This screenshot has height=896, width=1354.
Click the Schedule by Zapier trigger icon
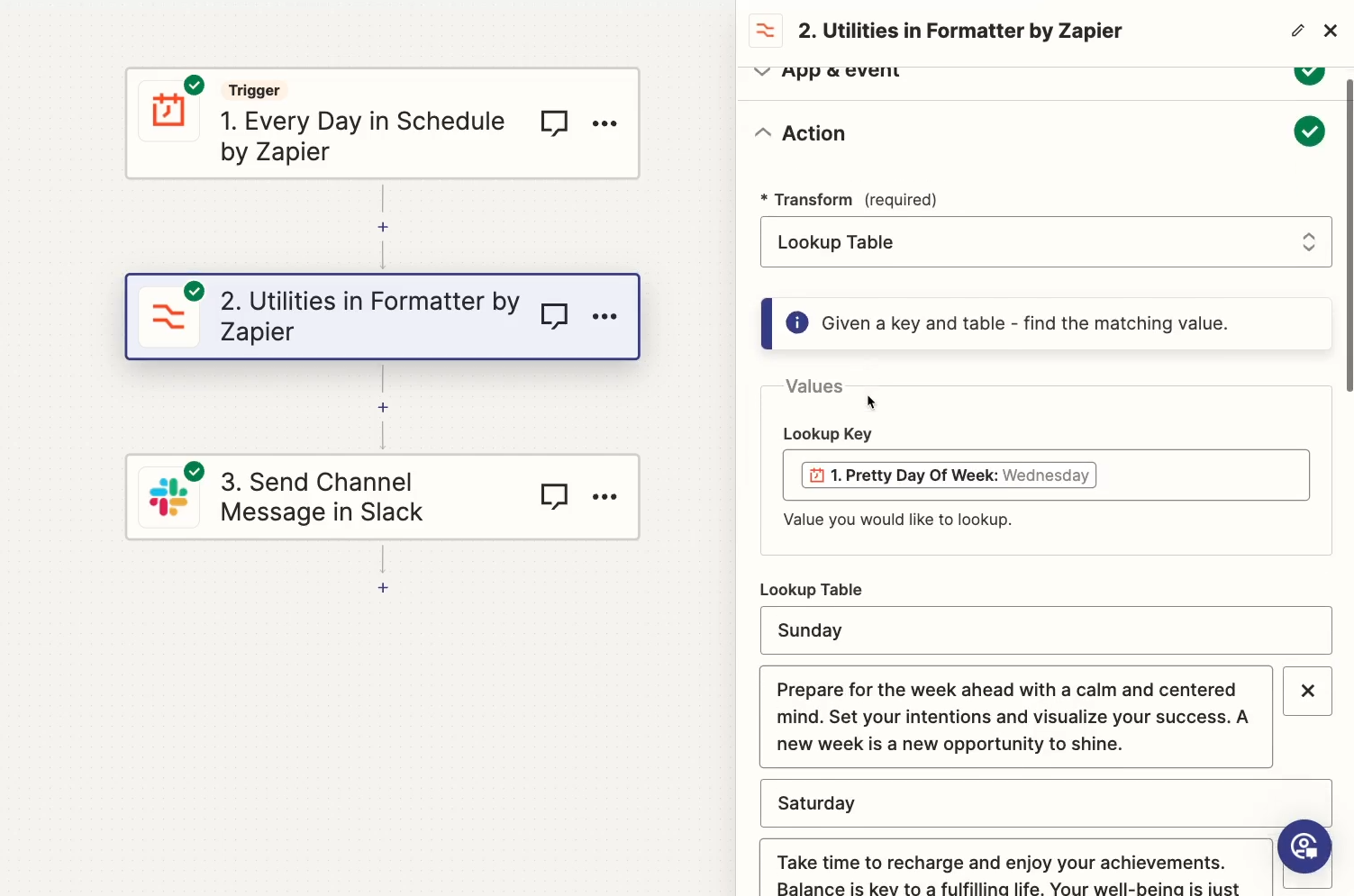(x=168, y=111)
